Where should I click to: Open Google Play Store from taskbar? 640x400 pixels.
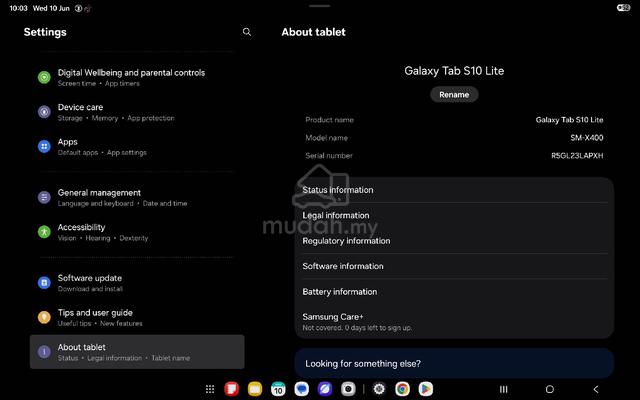(425, 389)
